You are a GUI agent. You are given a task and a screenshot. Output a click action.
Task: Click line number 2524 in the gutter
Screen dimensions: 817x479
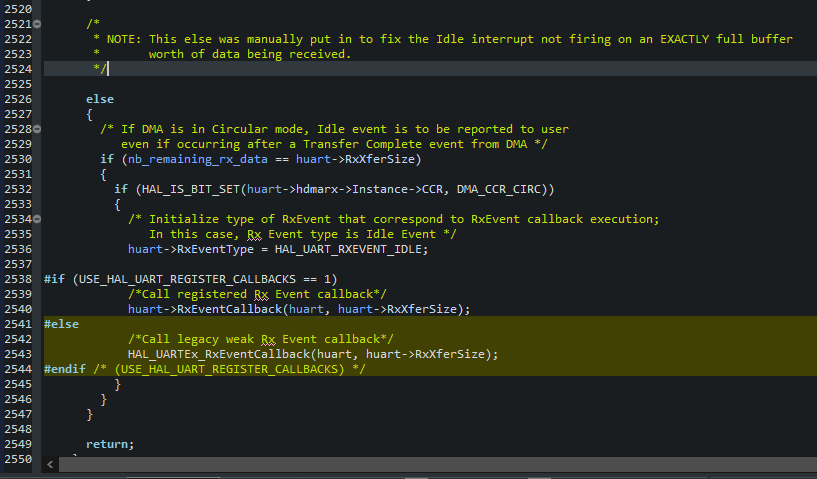coord(18,69)
